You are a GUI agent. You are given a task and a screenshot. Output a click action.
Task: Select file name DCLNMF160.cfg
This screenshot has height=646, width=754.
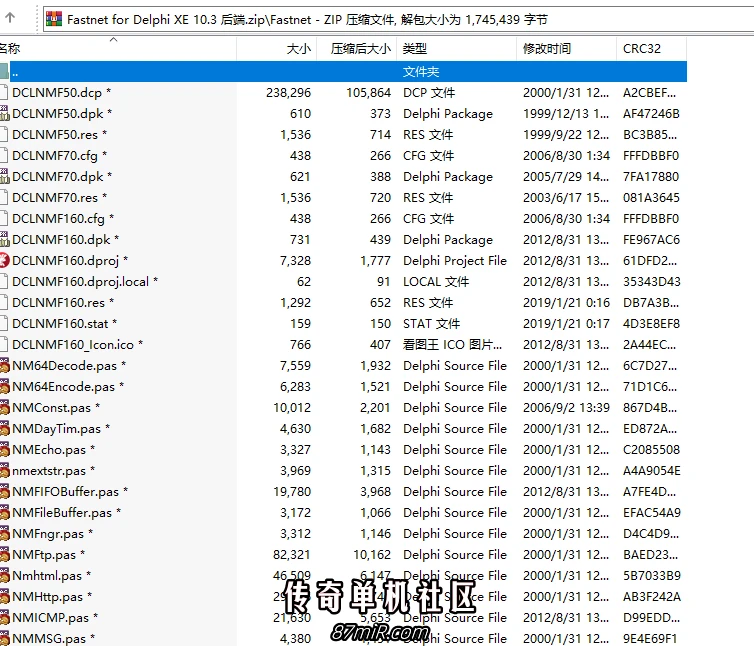pyautogui.click(x=63, y=219)
